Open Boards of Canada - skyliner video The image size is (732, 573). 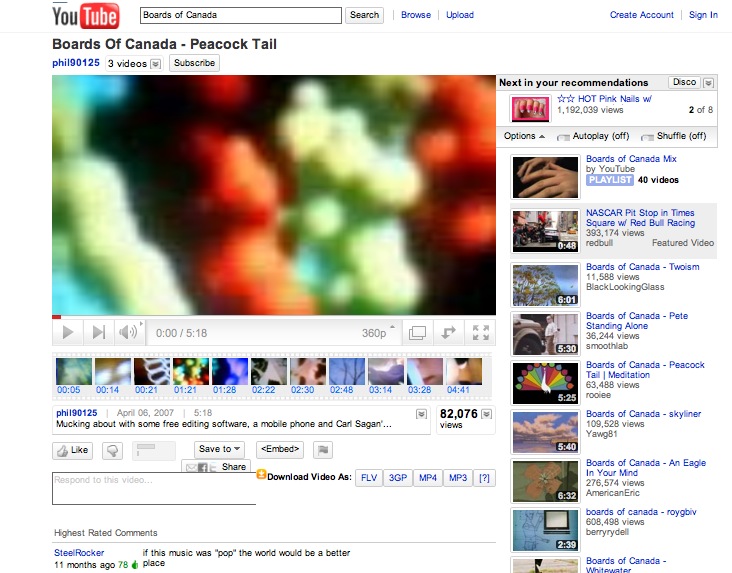point(643,414)
